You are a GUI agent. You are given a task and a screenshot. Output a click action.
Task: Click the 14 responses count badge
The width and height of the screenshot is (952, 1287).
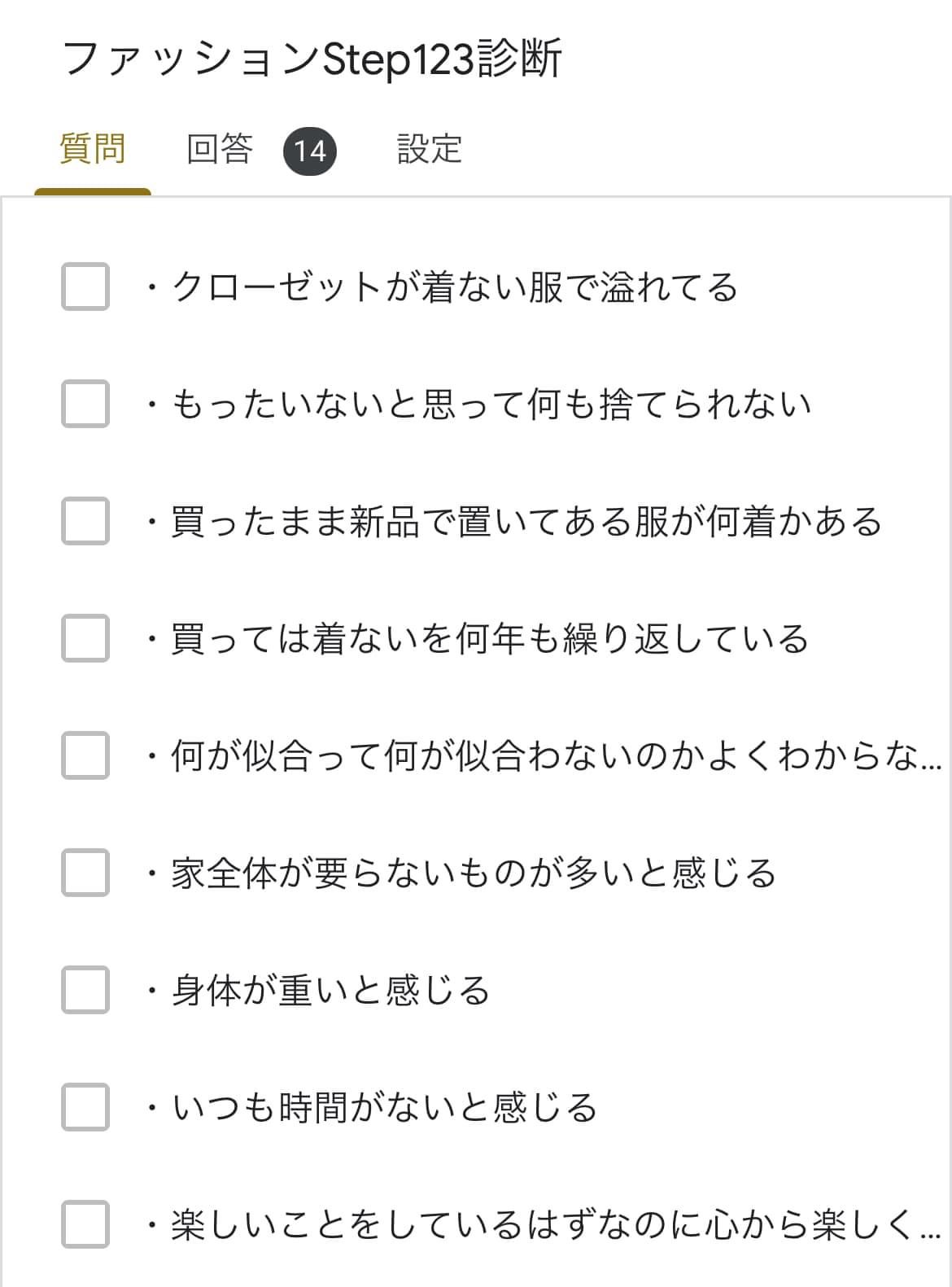(310, 151)
